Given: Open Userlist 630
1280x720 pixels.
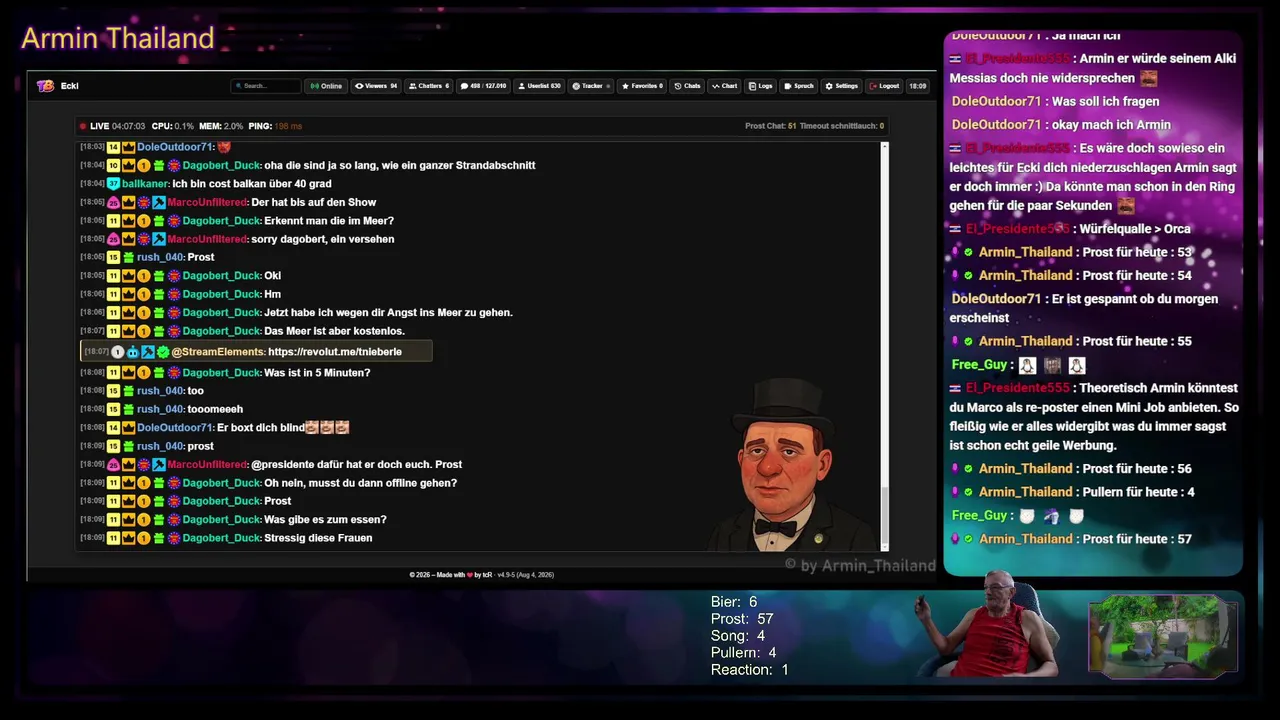Looking at the screenshot, I should (x=539, y=86).
